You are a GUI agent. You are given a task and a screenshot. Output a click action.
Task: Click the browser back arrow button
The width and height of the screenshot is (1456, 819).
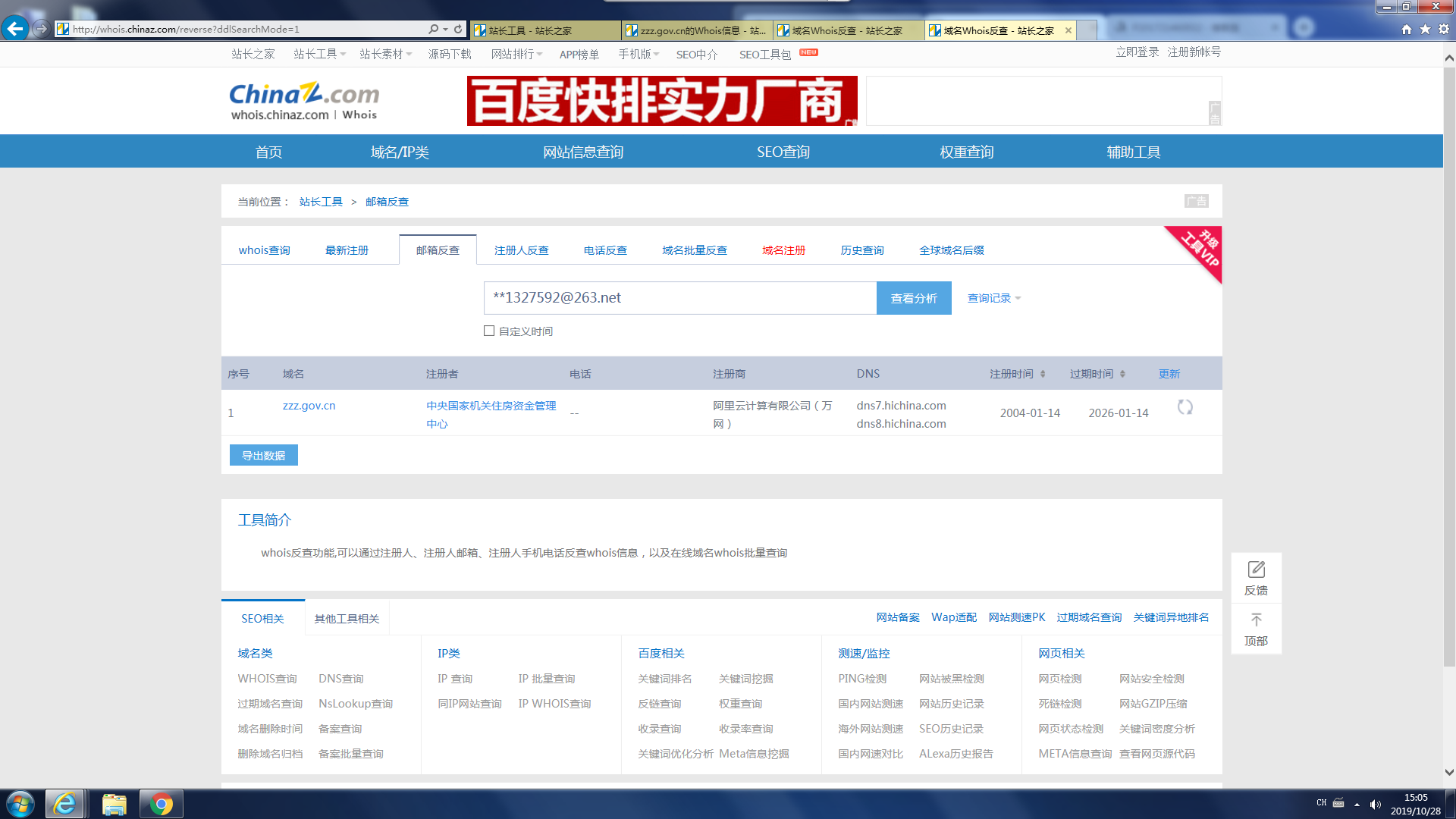(x=15, y=29)
